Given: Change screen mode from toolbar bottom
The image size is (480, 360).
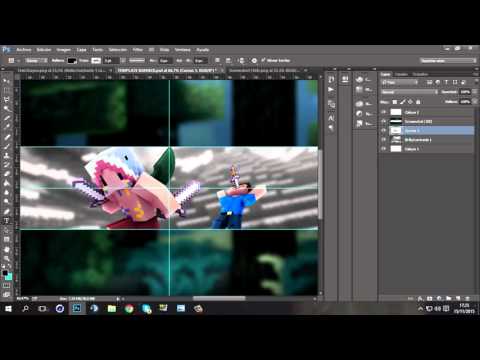Looking at the screenshot, I should click(x=6, y=295).
